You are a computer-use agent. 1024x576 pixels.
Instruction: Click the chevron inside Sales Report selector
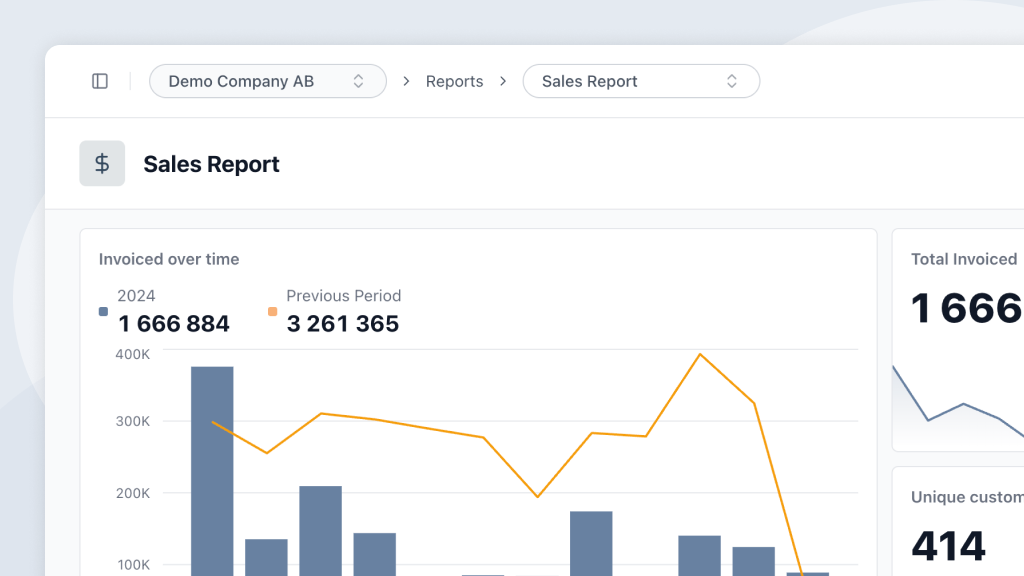pyautogui.click(x=732, y=81)
